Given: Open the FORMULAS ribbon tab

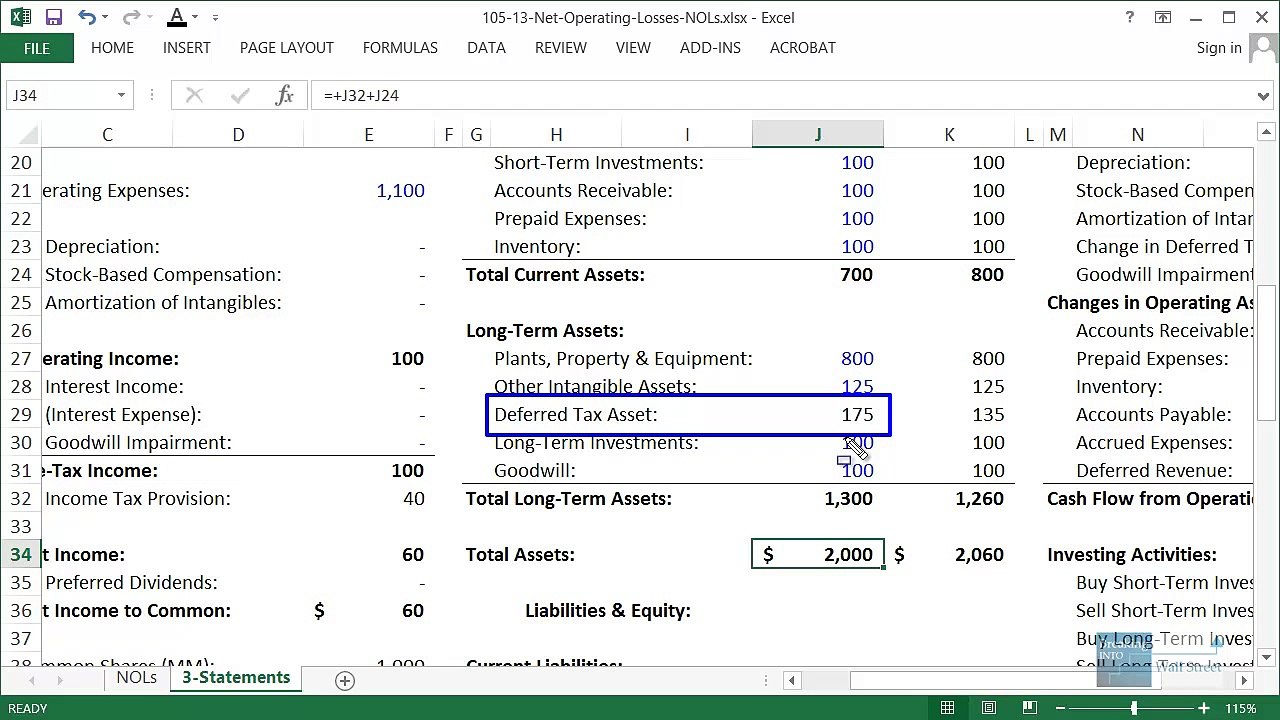Looking at the screenshot, I should (x=400, y=48).
